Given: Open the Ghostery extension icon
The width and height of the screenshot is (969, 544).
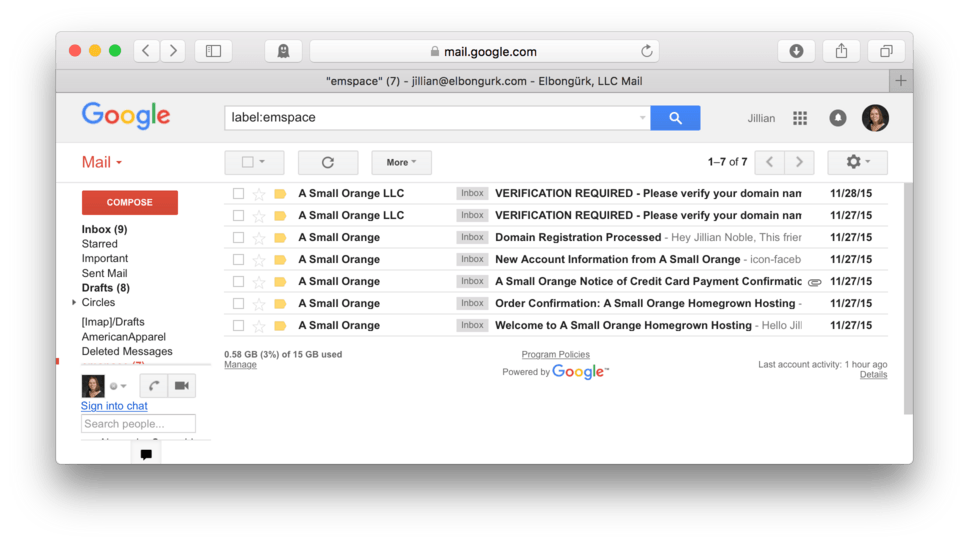Looking at the screenshot, I should (x=283, y=51).
